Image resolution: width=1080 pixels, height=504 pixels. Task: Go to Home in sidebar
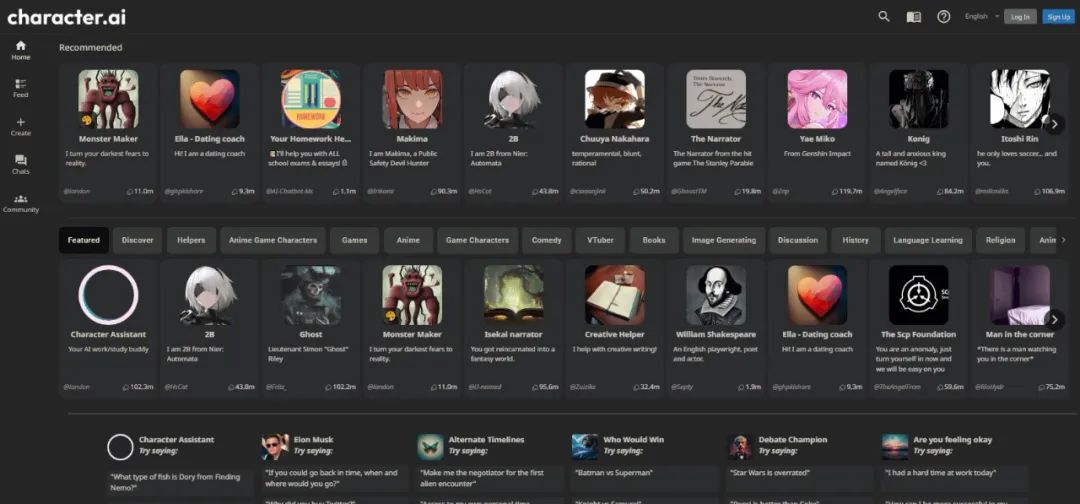click(21, 50)
